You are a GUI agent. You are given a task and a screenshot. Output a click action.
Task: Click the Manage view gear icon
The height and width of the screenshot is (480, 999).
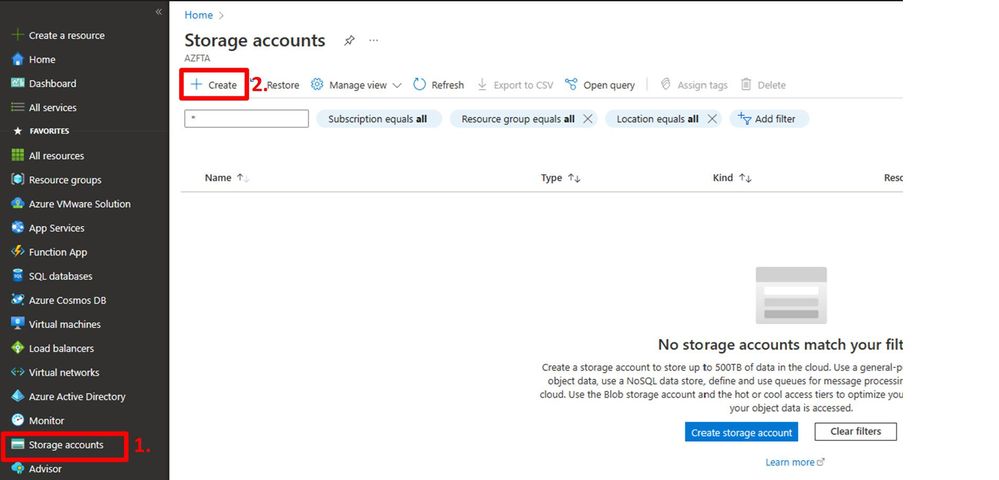[317, 84]
